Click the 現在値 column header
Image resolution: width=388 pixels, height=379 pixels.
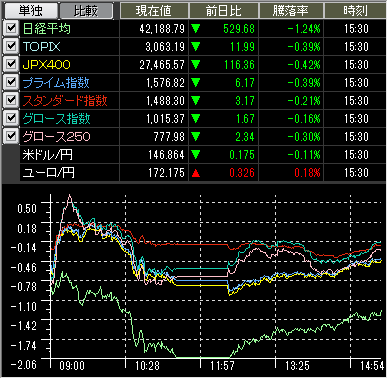pos(154,11)
